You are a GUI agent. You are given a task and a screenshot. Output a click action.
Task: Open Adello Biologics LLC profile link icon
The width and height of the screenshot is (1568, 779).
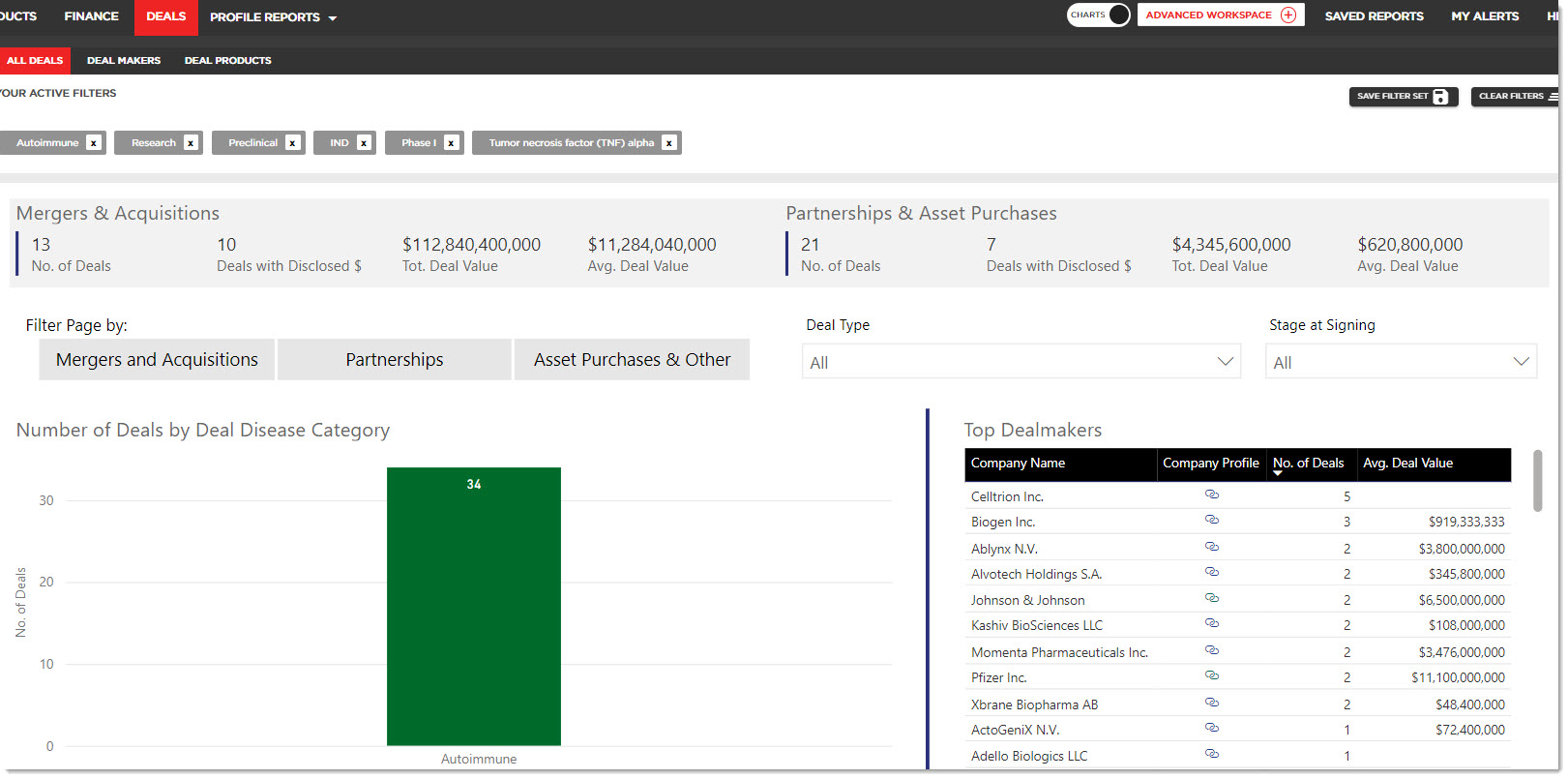[x=1211, y=754]
